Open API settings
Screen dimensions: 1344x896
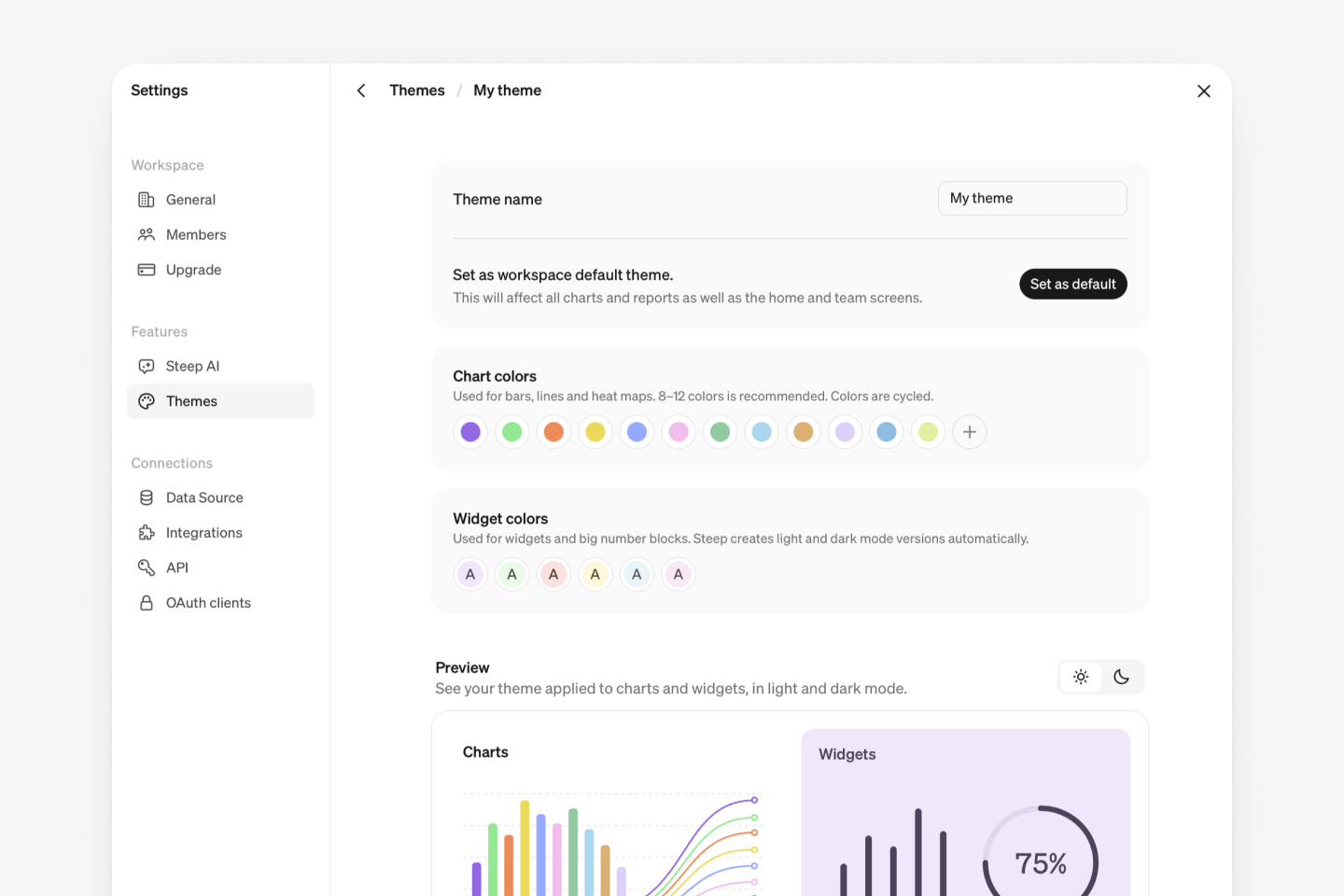click(220, 567)
